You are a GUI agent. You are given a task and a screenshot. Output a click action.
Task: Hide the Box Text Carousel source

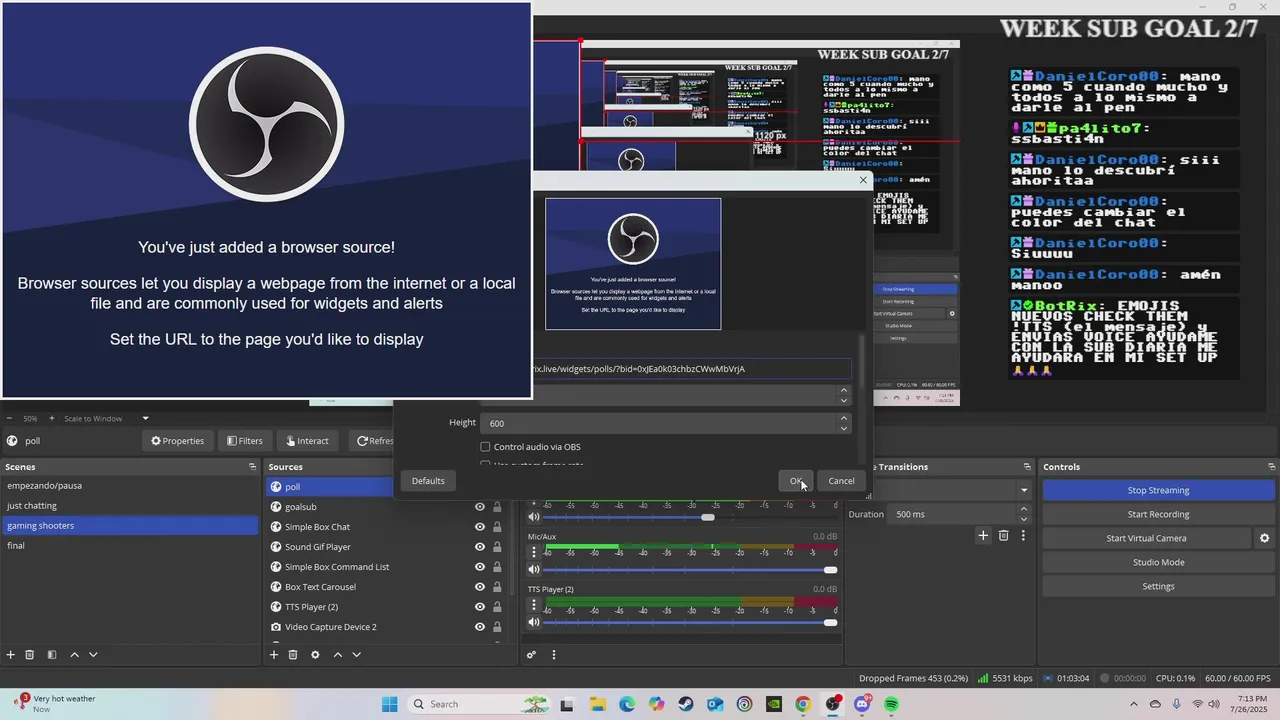(480, 587)
